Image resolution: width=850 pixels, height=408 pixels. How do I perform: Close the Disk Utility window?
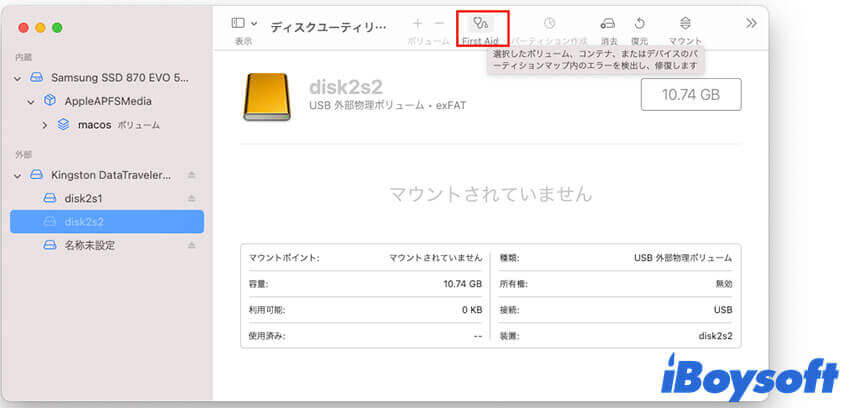tap(23, 28)
